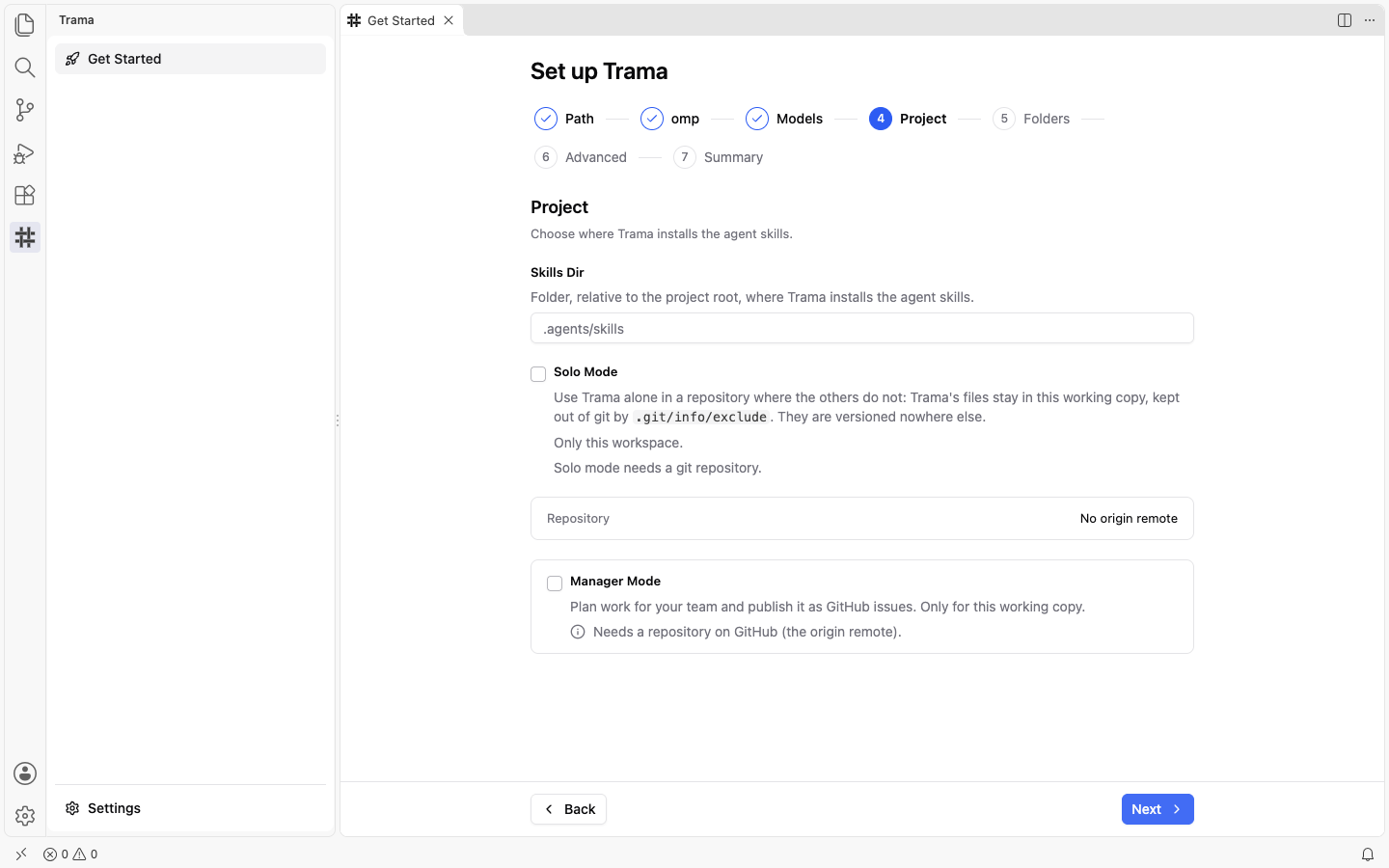Open the Extensions icon
Screen dimensions: 1389x868
25,195
